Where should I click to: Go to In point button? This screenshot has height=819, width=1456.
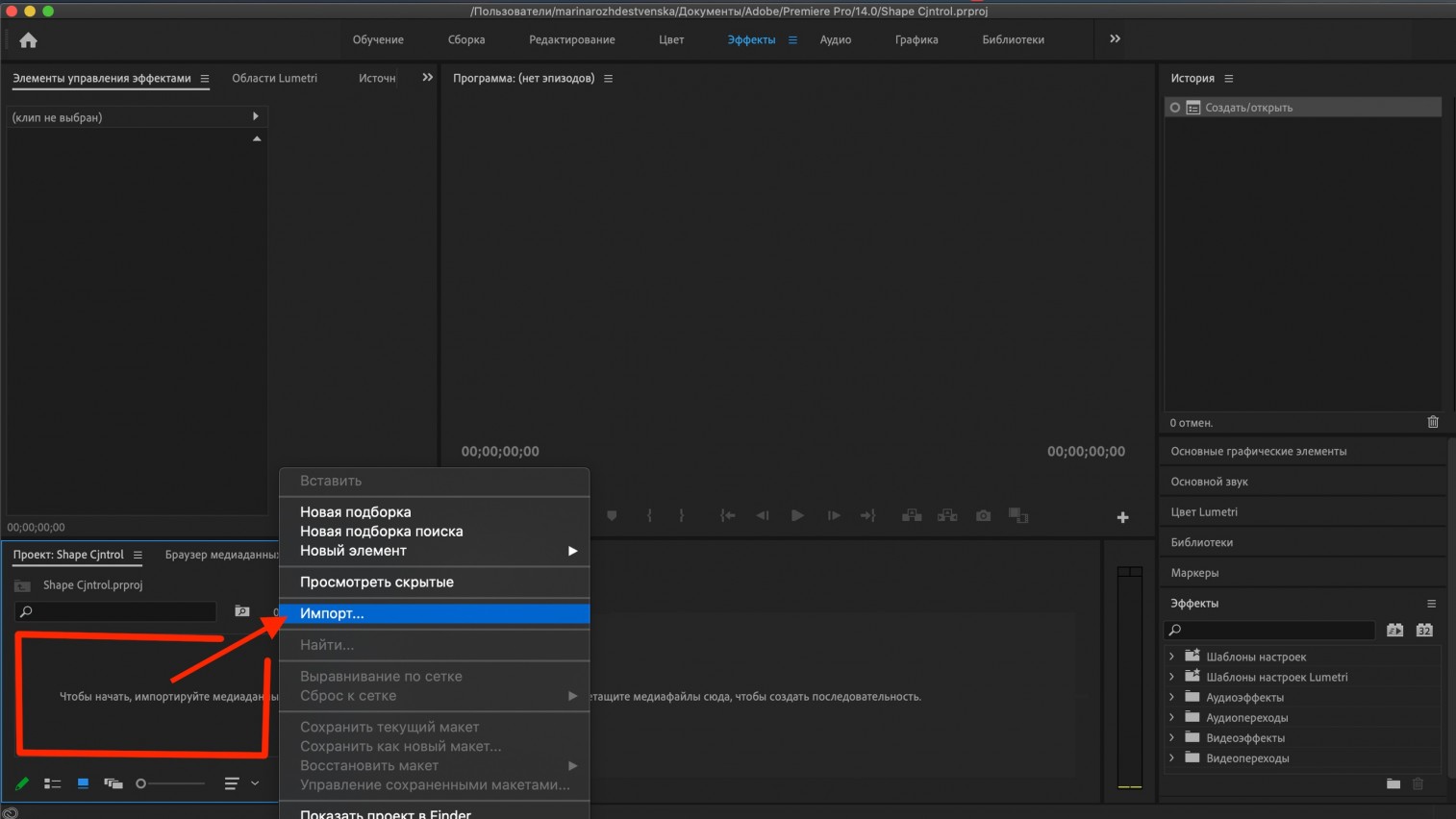(x=728, y=516)
